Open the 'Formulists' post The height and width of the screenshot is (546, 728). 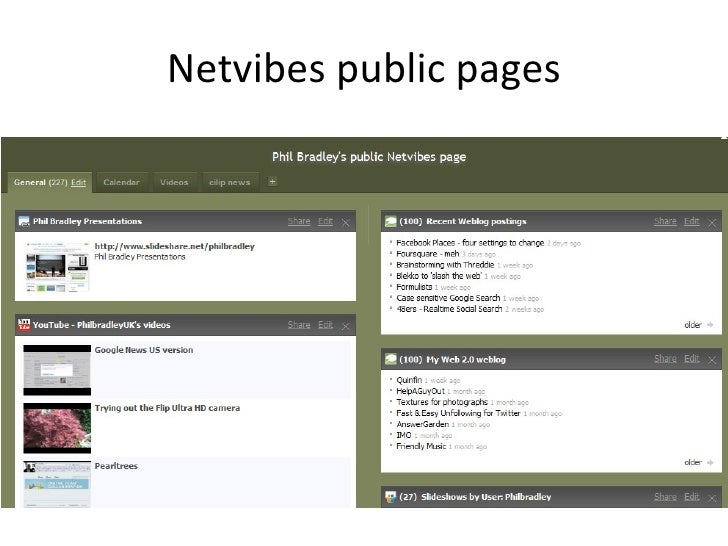click(x=414, y=287)
